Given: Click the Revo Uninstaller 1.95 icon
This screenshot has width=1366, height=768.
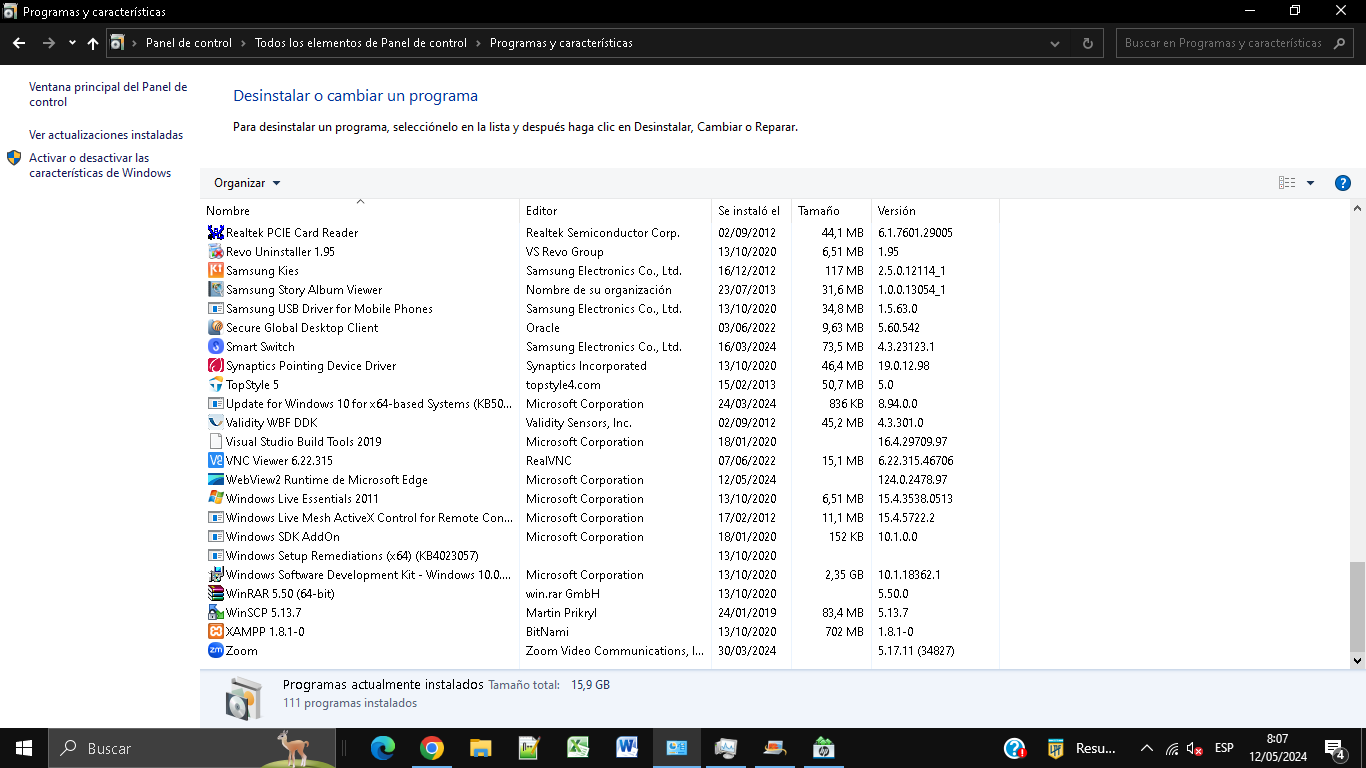Looking at the screenshot, I should click(215, 252).
